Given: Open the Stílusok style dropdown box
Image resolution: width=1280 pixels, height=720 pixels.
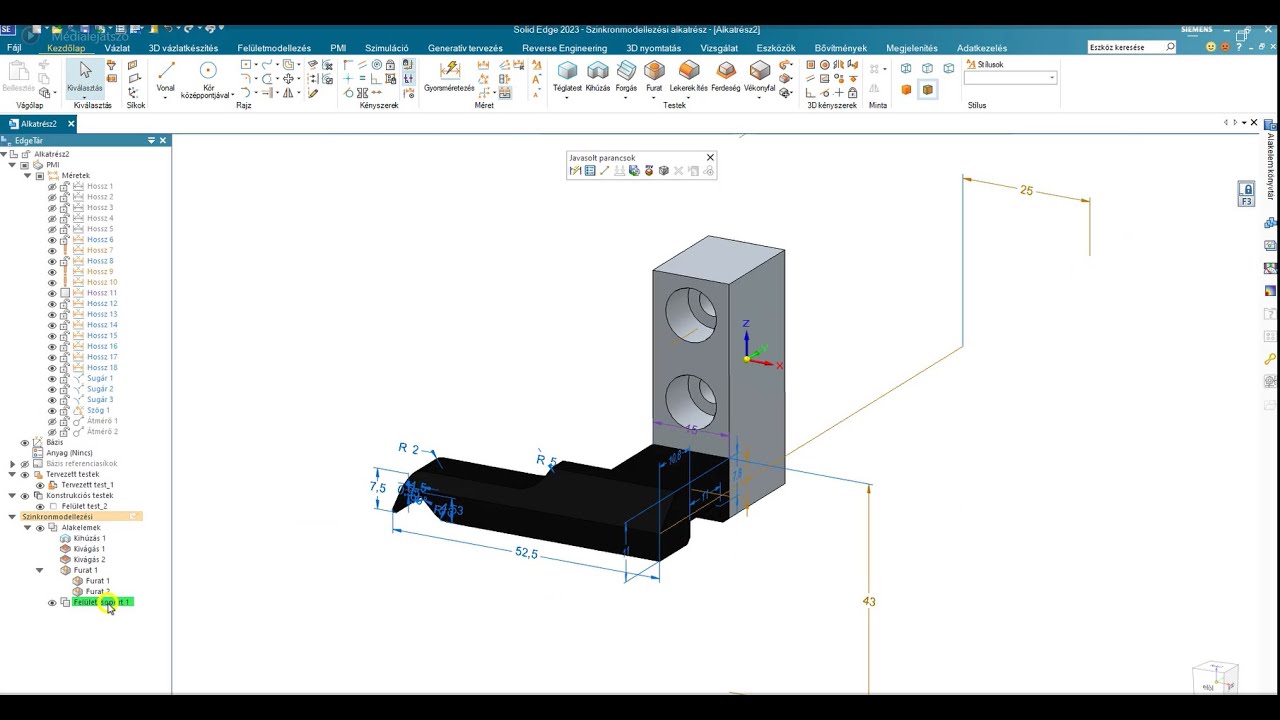Looking at the screenshot, I should (1010, 78).
